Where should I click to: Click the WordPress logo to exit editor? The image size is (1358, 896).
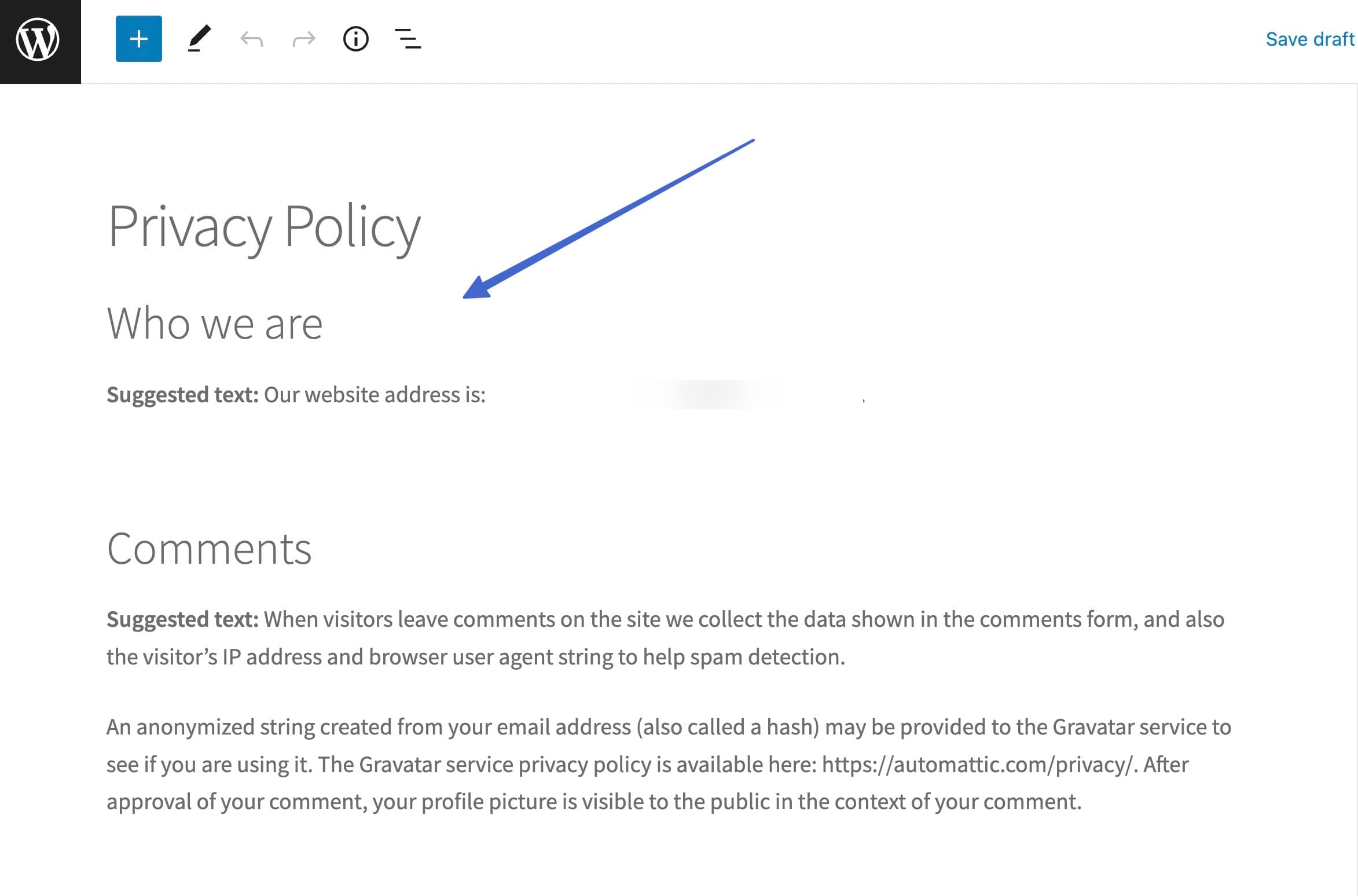tap(38, 41)
